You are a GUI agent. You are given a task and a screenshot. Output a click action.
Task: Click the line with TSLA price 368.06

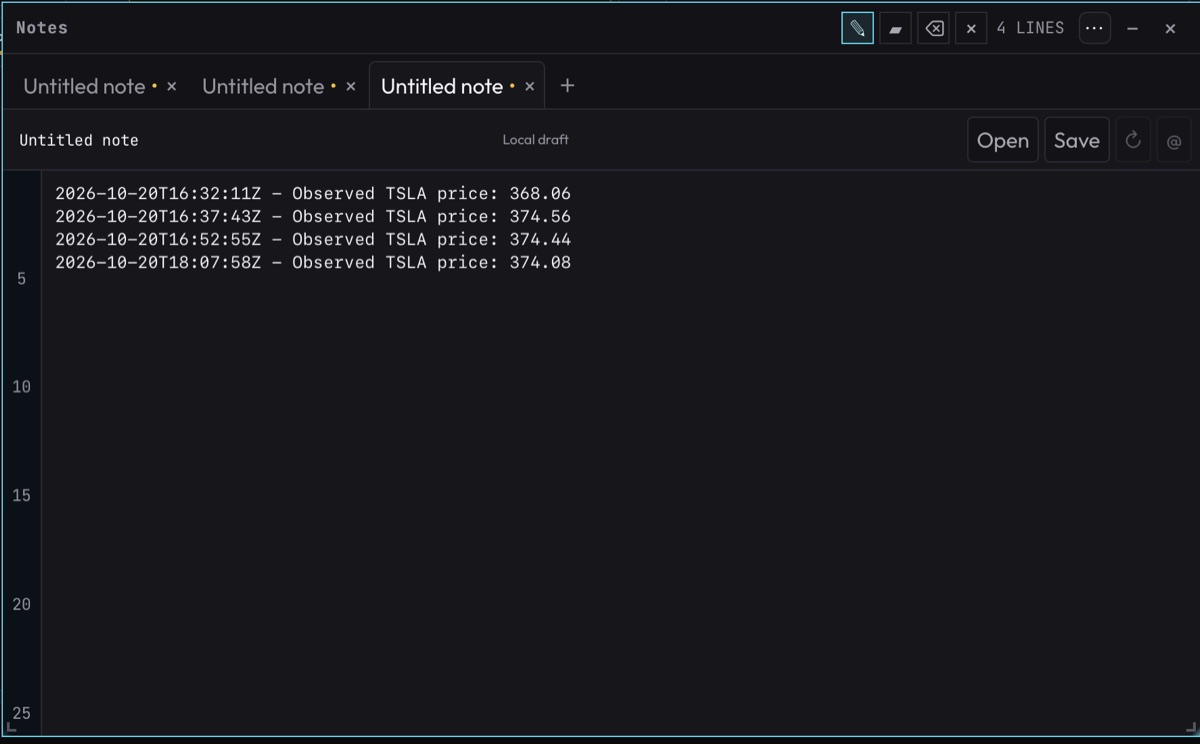(313, 193)
